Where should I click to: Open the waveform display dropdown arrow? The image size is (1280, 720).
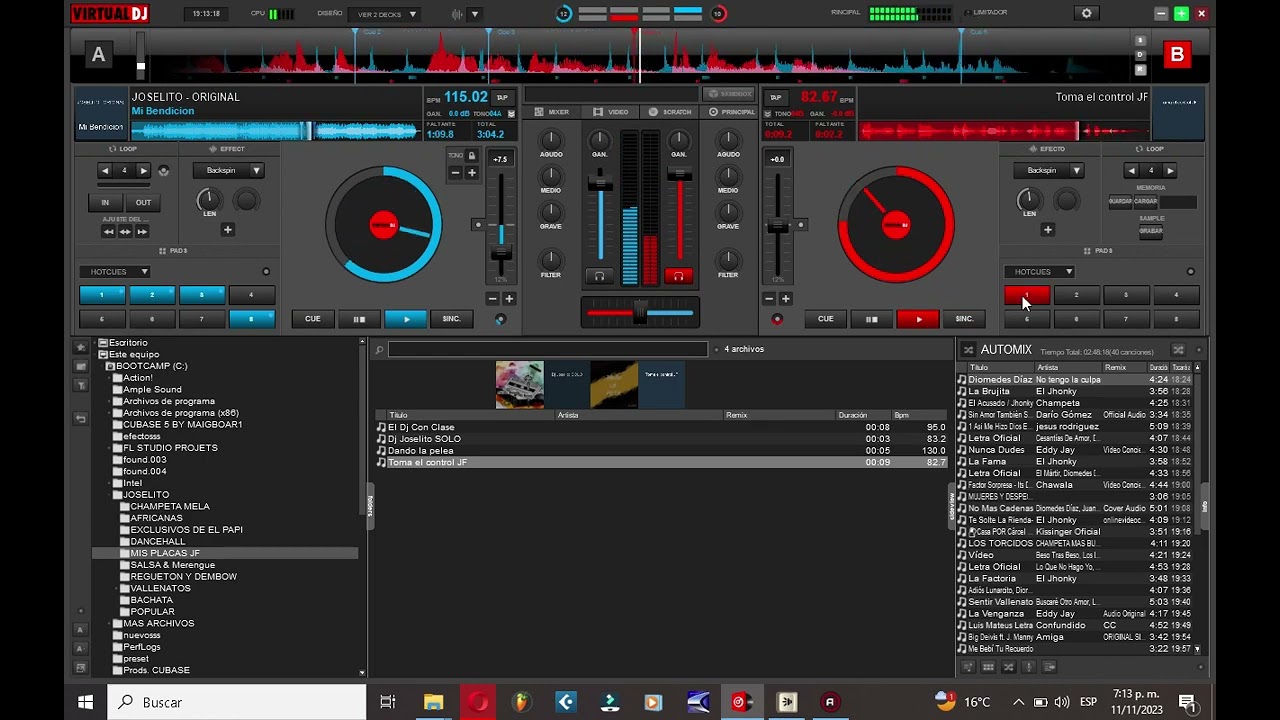(475, 14)
